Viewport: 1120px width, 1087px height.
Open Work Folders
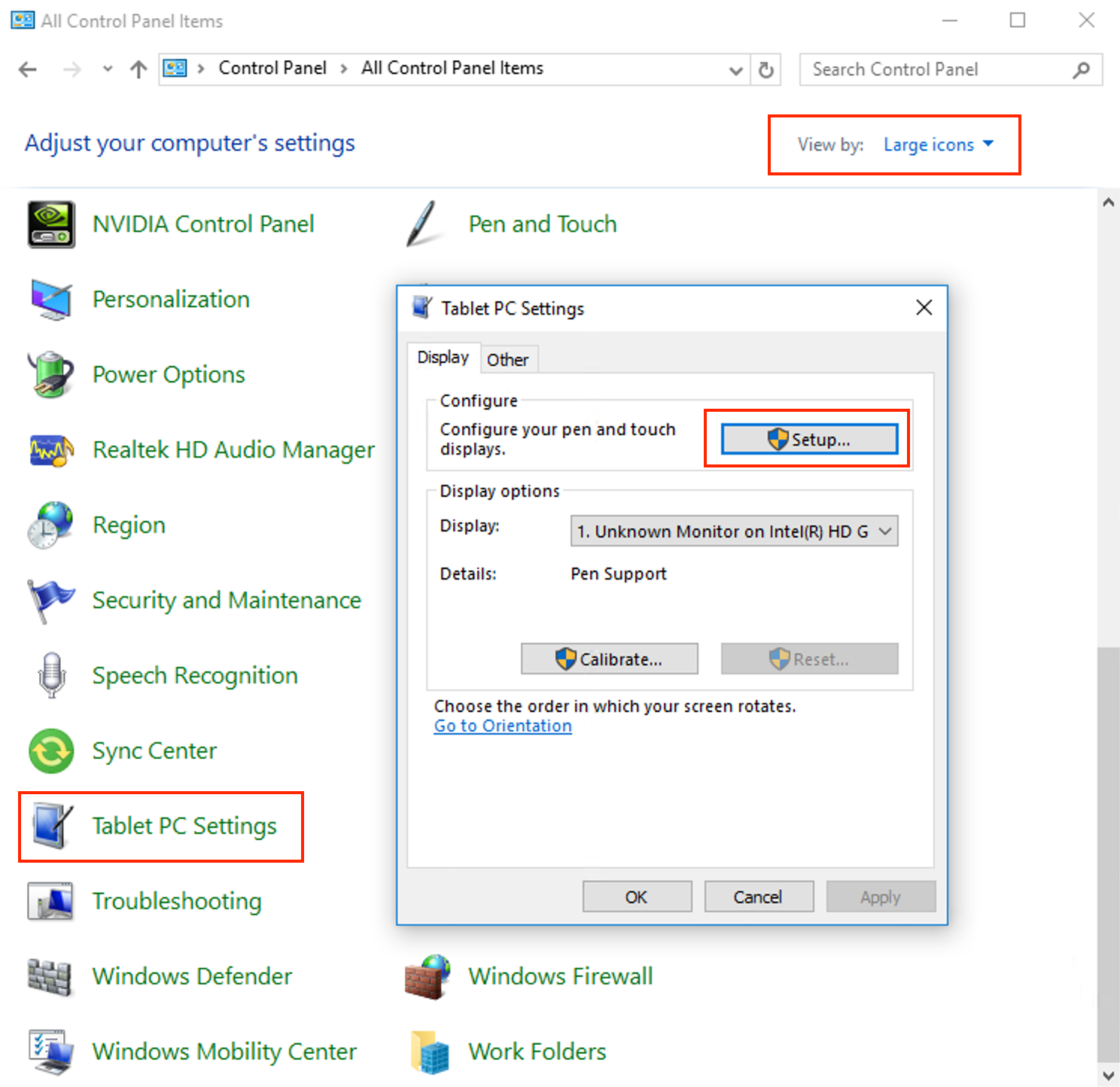[x=537, y=1052]
